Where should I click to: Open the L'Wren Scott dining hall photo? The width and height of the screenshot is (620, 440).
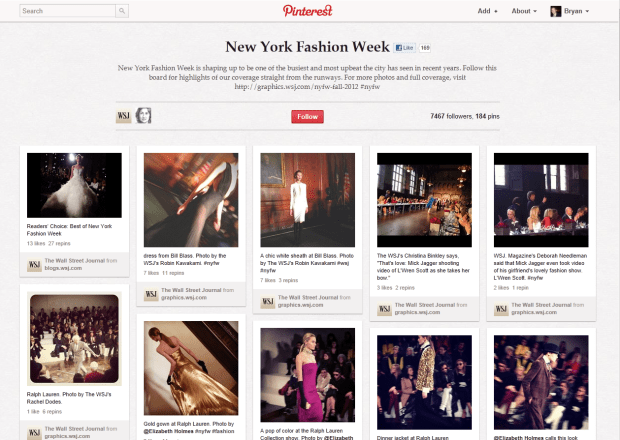[424, 200]
